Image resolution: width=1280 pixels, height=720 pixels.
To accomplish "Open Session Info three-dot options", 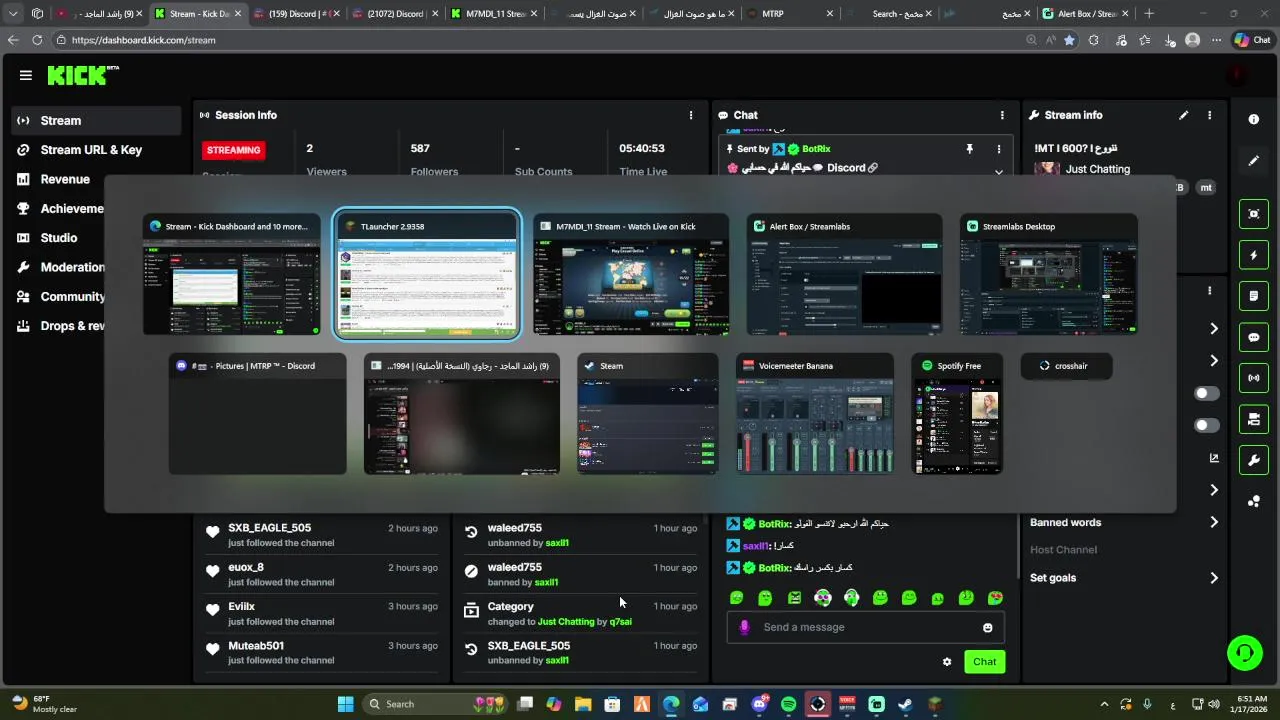I will pos(690,115).
